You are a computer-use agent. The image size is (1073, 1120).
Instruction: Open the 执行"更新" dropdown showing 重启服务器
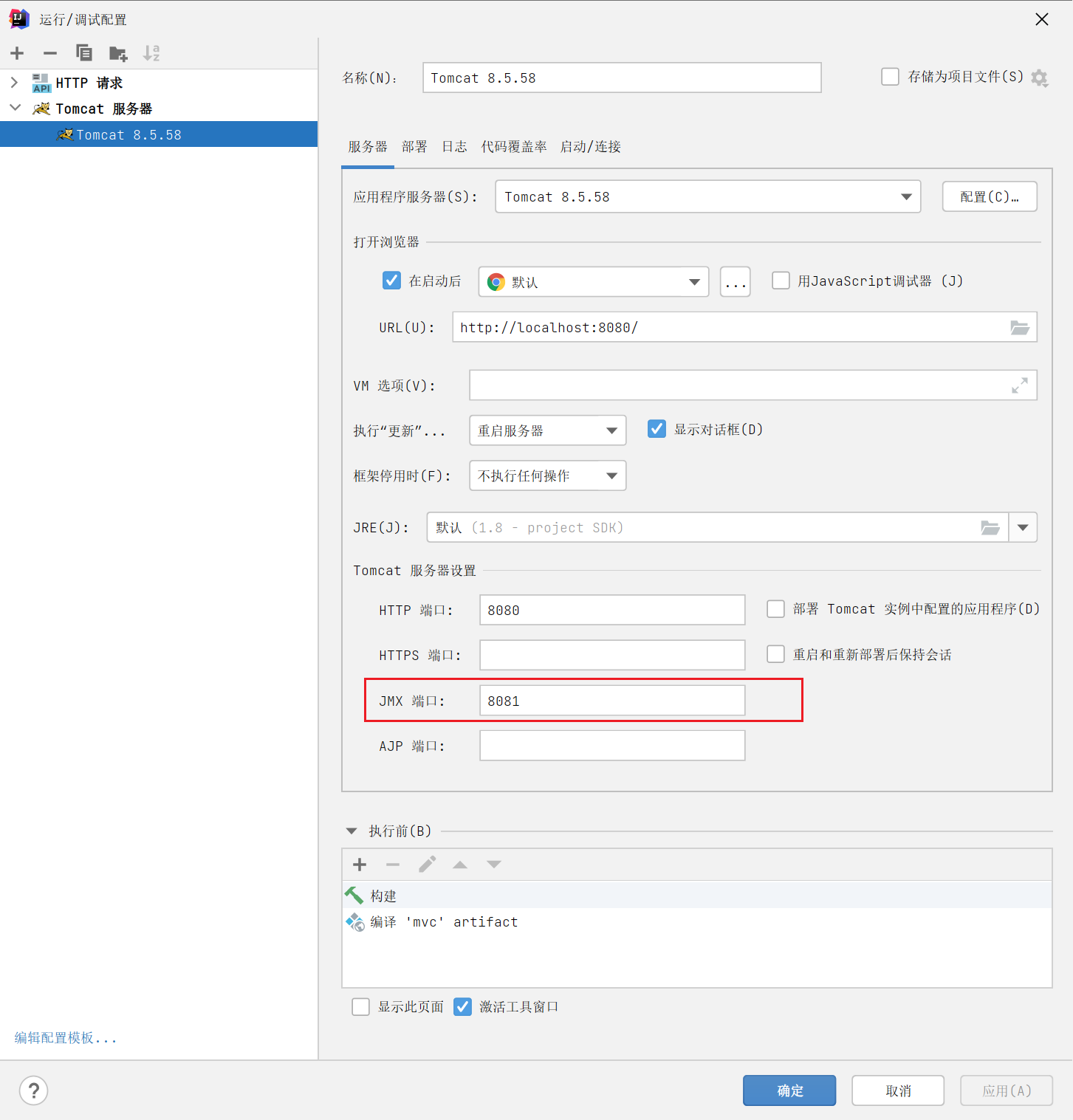point(548,430)
